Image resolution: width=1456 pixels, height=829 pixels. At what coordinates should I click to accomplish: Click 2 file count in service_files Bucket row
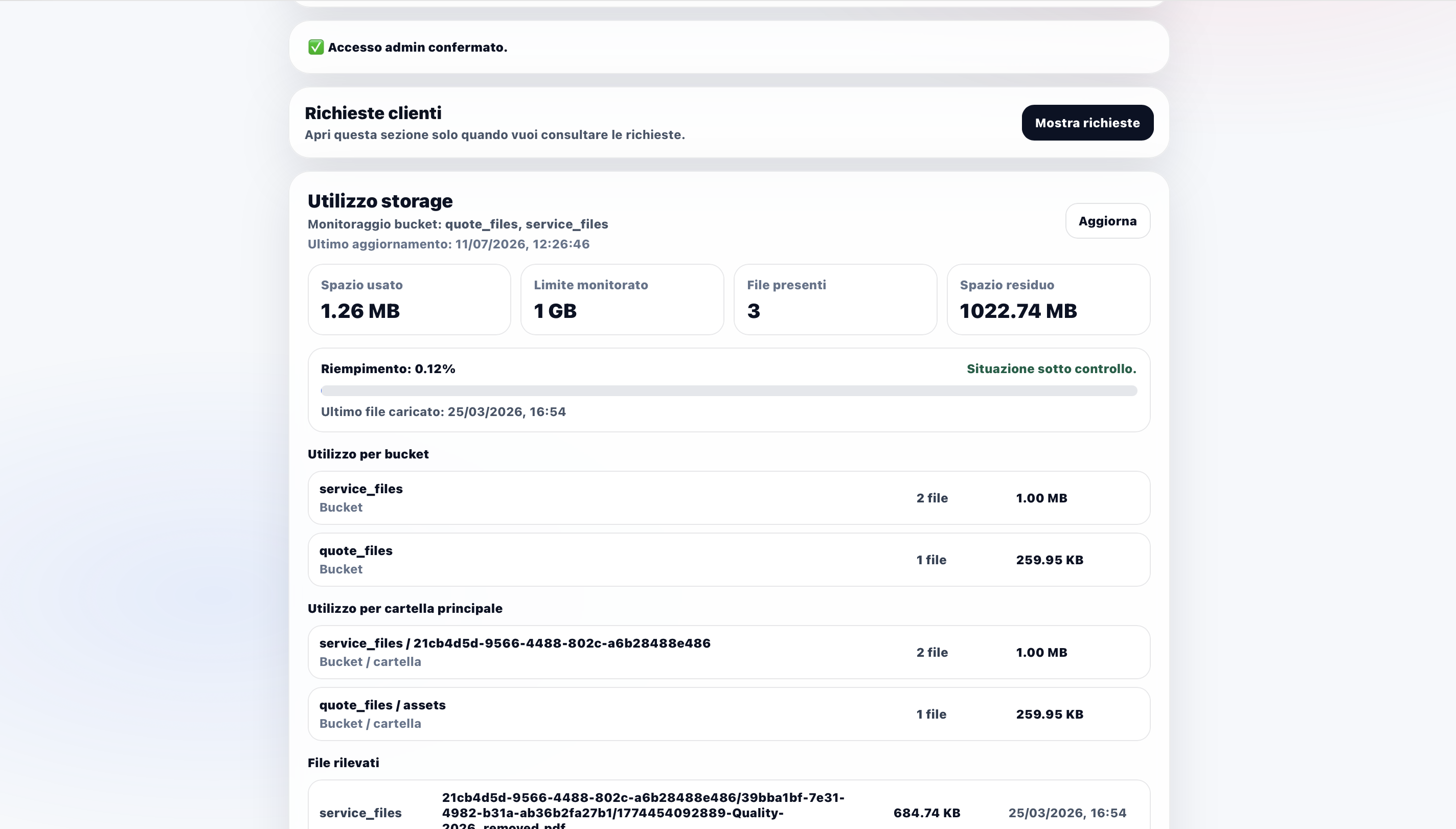[x=931, y=498]
